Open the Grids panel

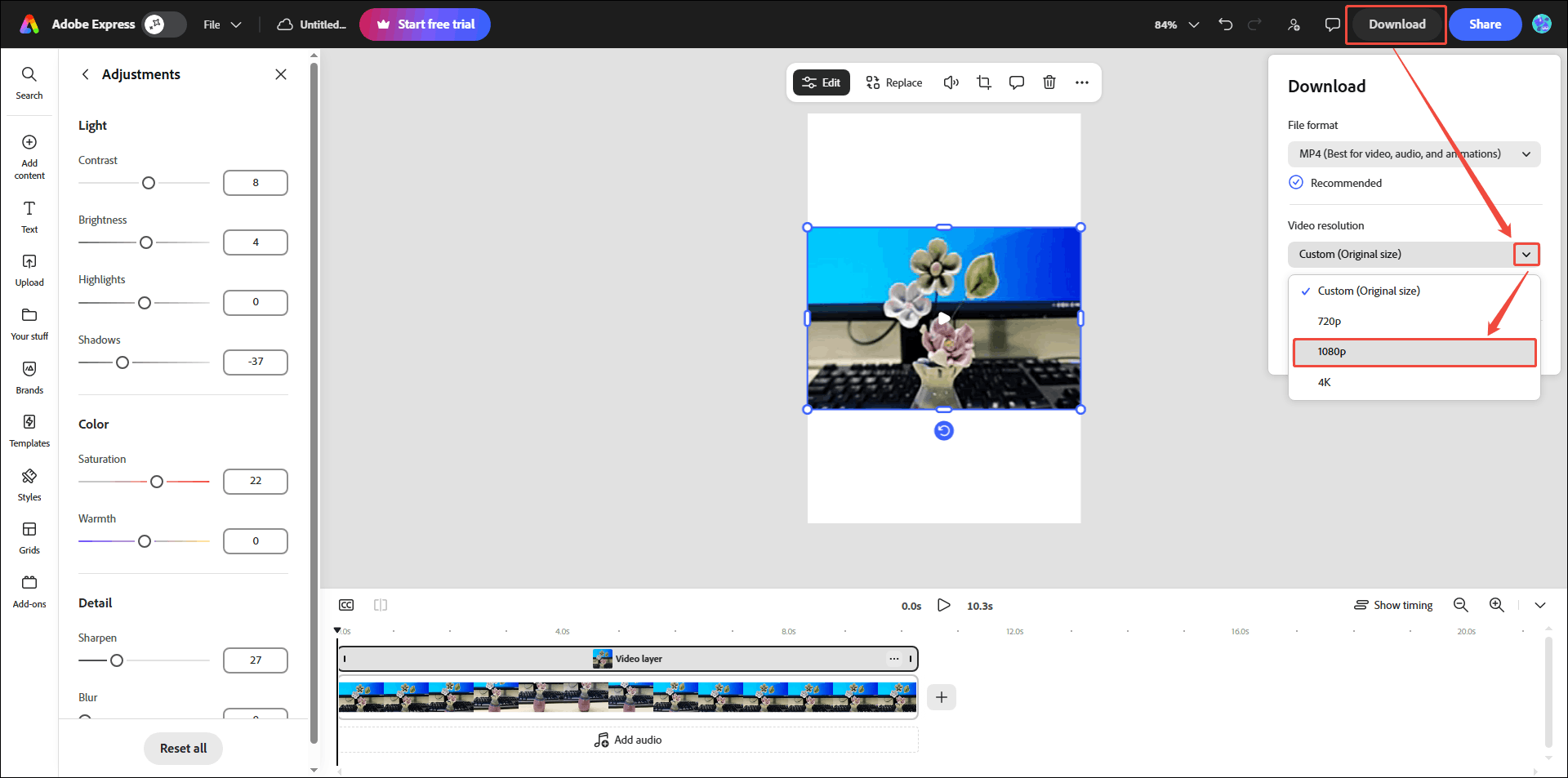click(x=29, y=538)
